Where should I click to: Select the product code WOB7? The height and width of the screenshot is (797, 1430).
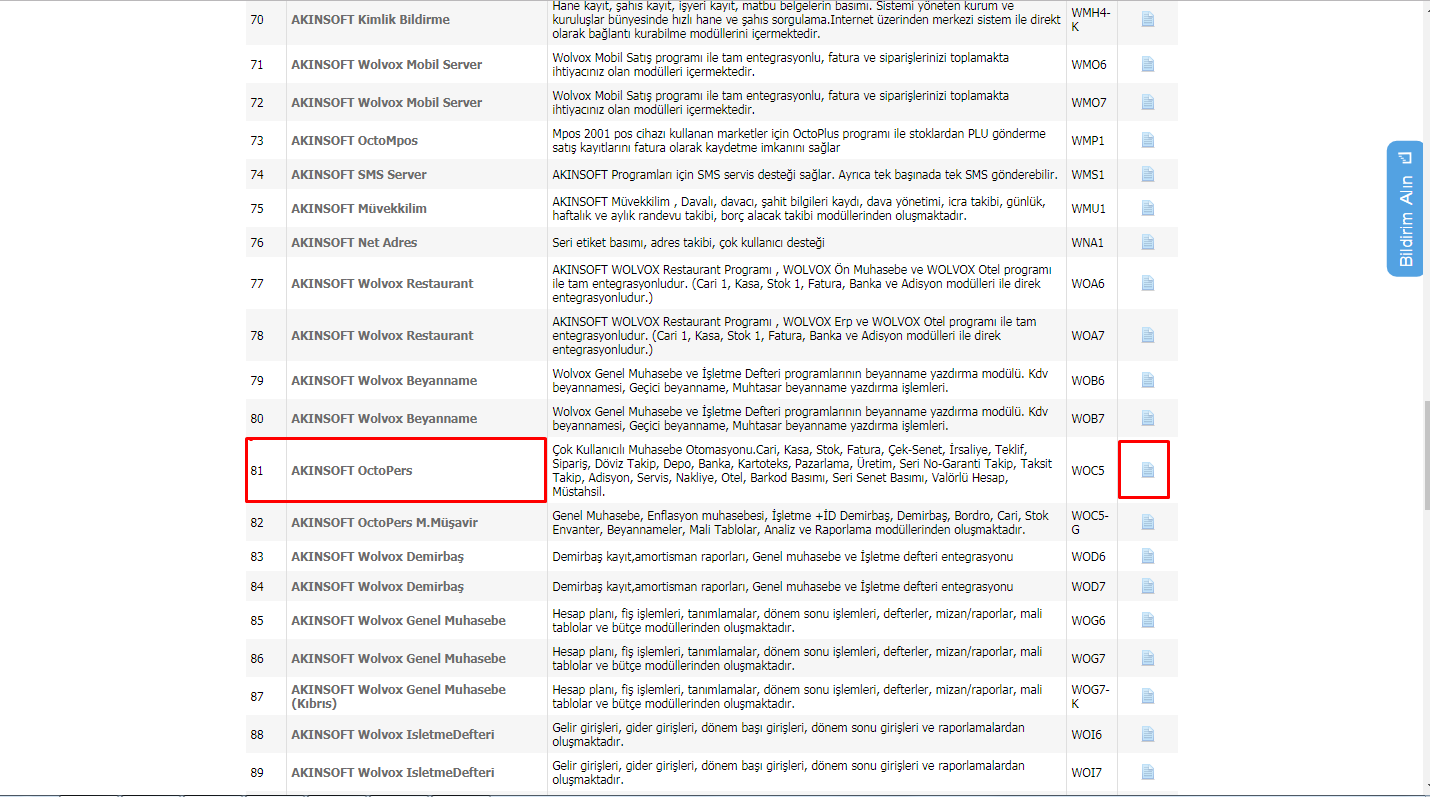pos(1087,418)
